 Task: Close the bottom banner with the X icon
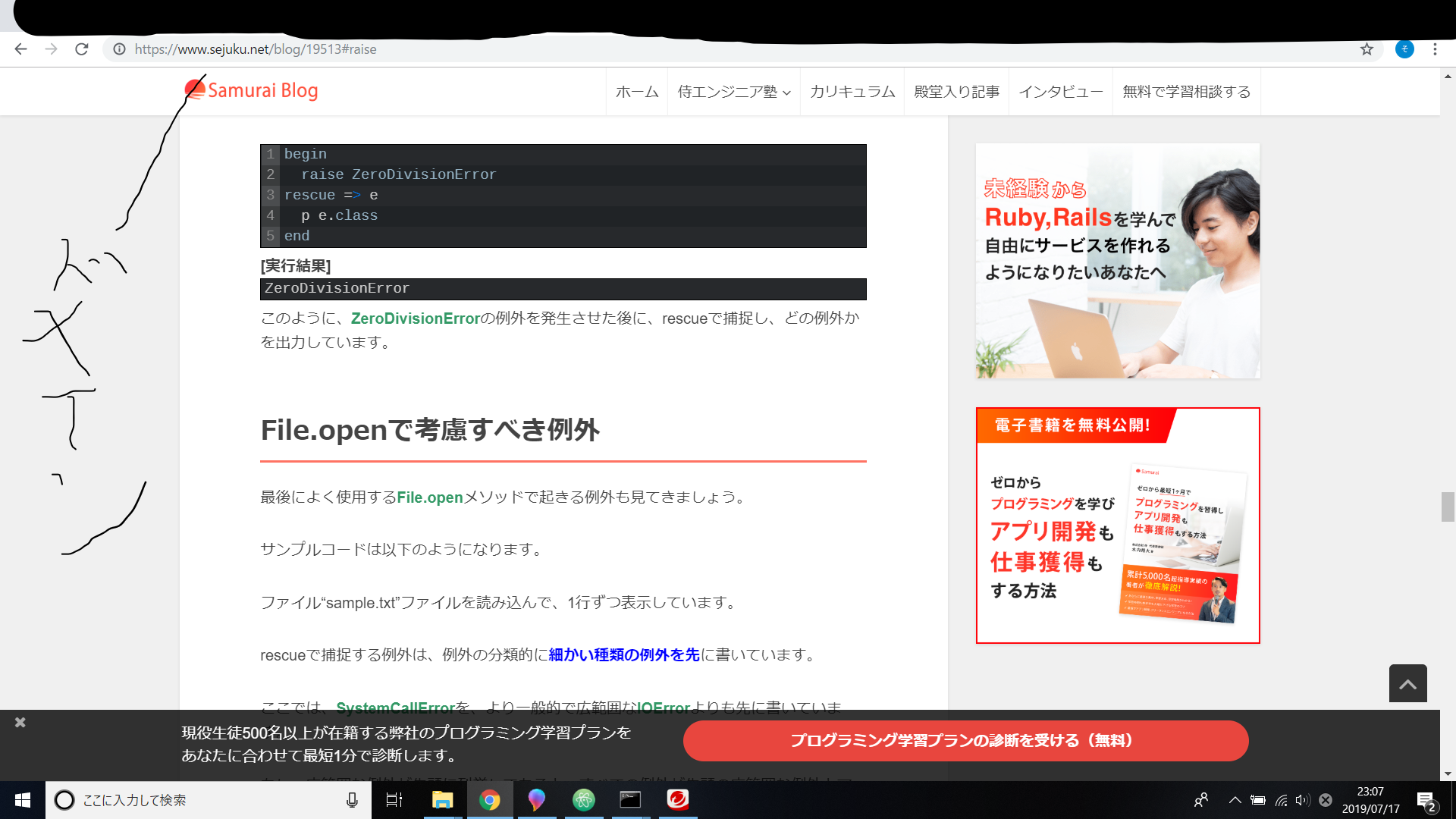click(20, 723)
